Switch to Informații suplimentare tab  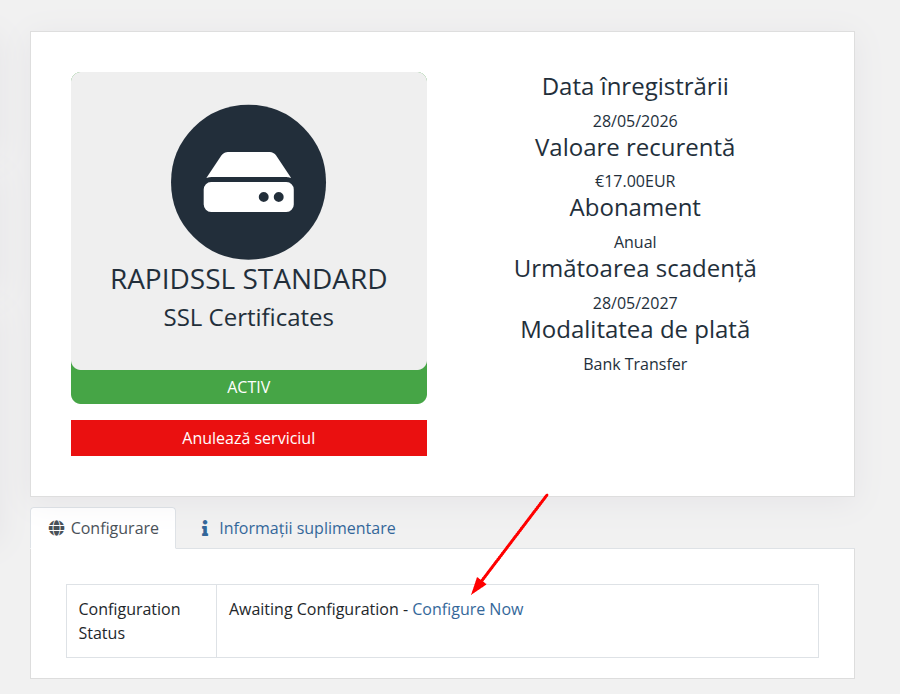(298, 528)
